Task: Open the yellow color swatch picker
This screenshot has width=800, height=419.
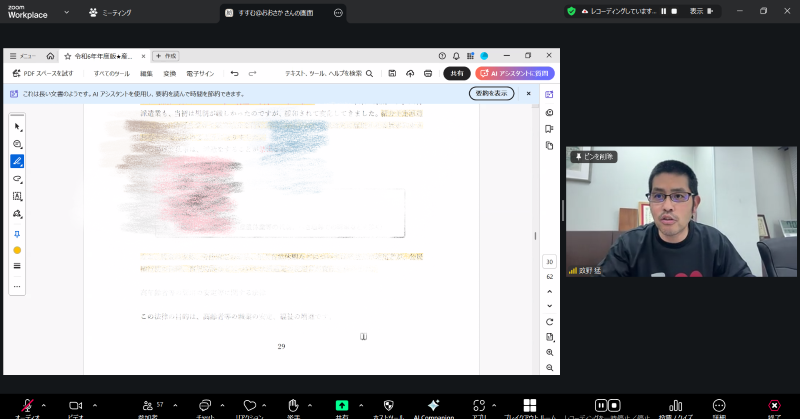Action: [17, 249]
